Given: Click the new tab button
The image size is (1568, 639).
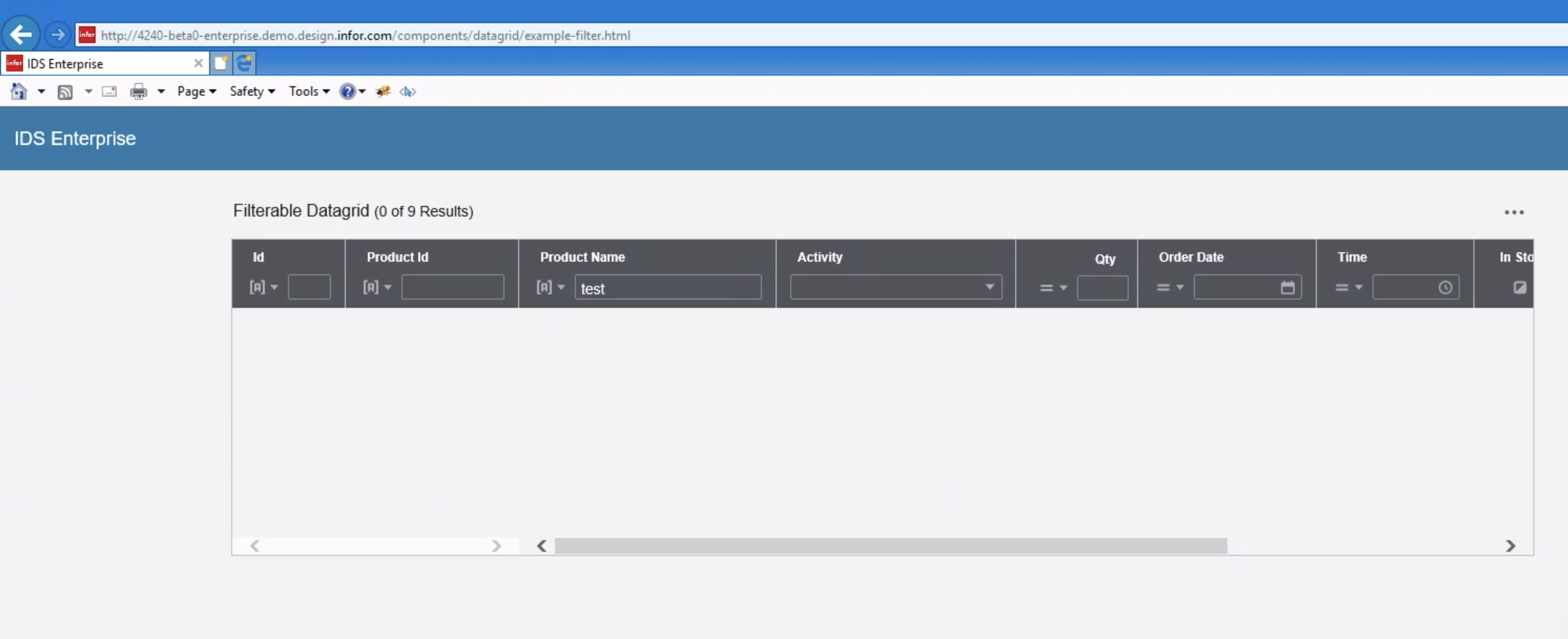Looking at the screenshot, I should [221, 63].
